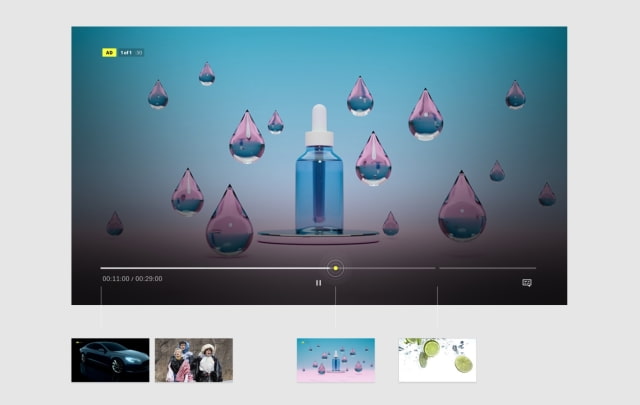Image resolution: width=640 pixels, height=405 pixels.
Task: Seek to the last segment of the progress bar
Action: [x=488, y=268]
